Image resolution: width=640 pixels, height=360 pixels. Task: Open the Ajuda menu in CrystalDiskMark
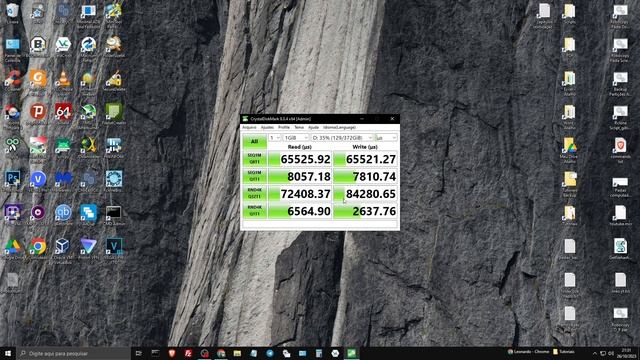[313, 127]
